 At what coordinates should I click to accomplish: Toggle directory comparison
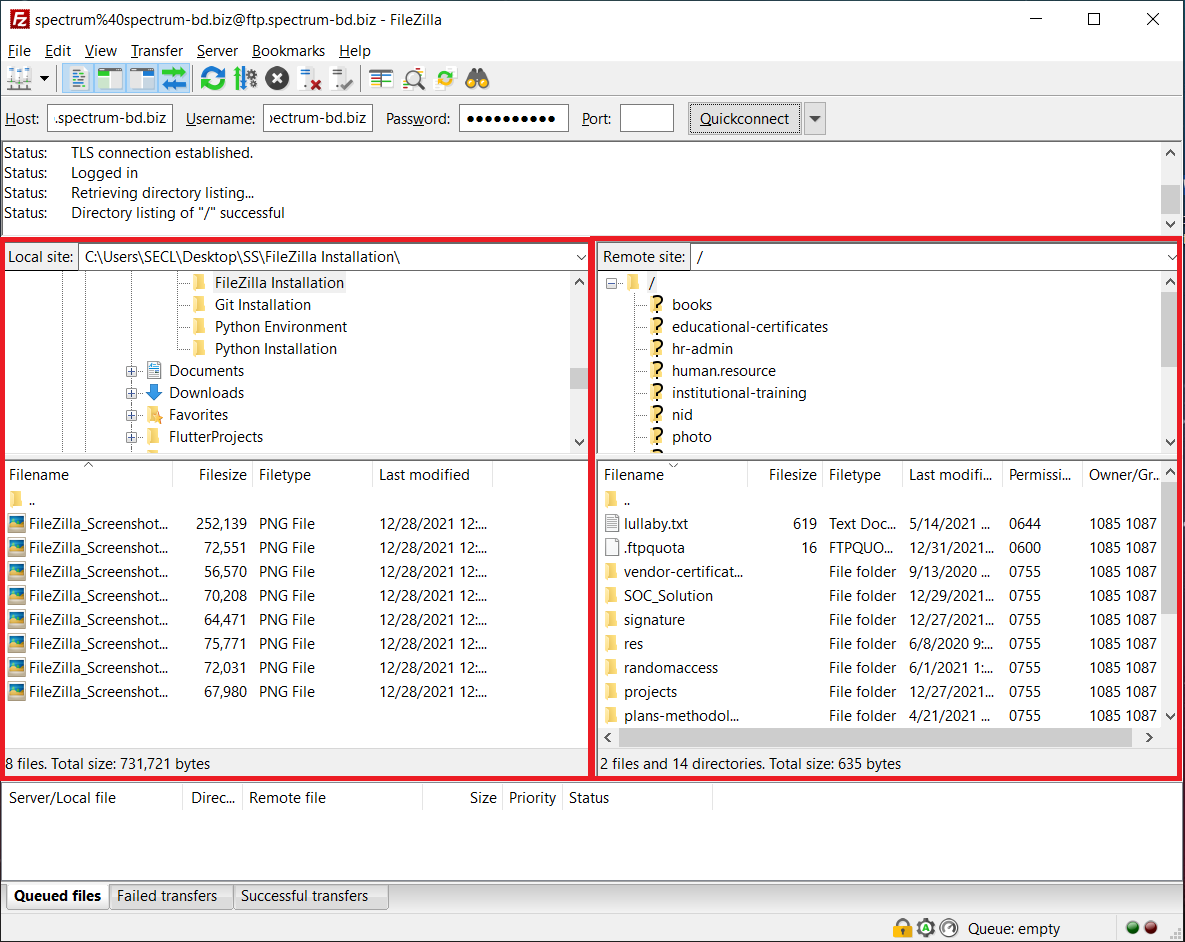(x=413, y=79)
